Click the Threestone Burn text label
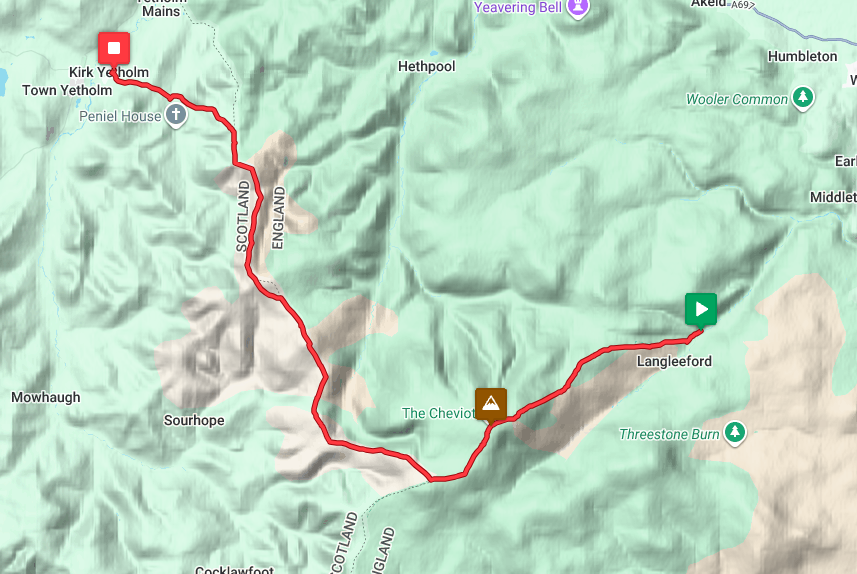857x574 pixels. pyautogui.click(x=669, y=435)
